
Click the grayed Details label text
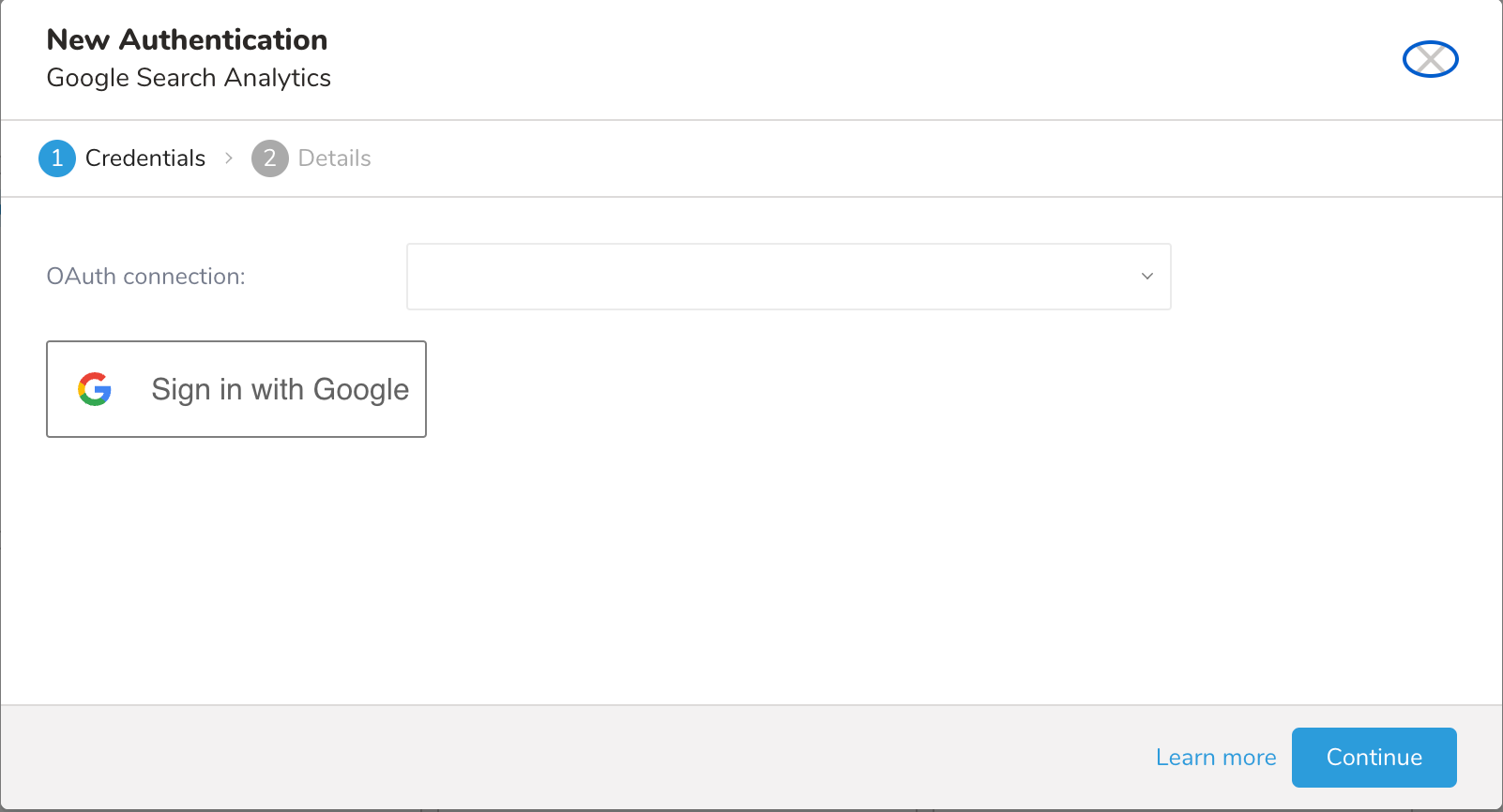click(x=335, y=158)
